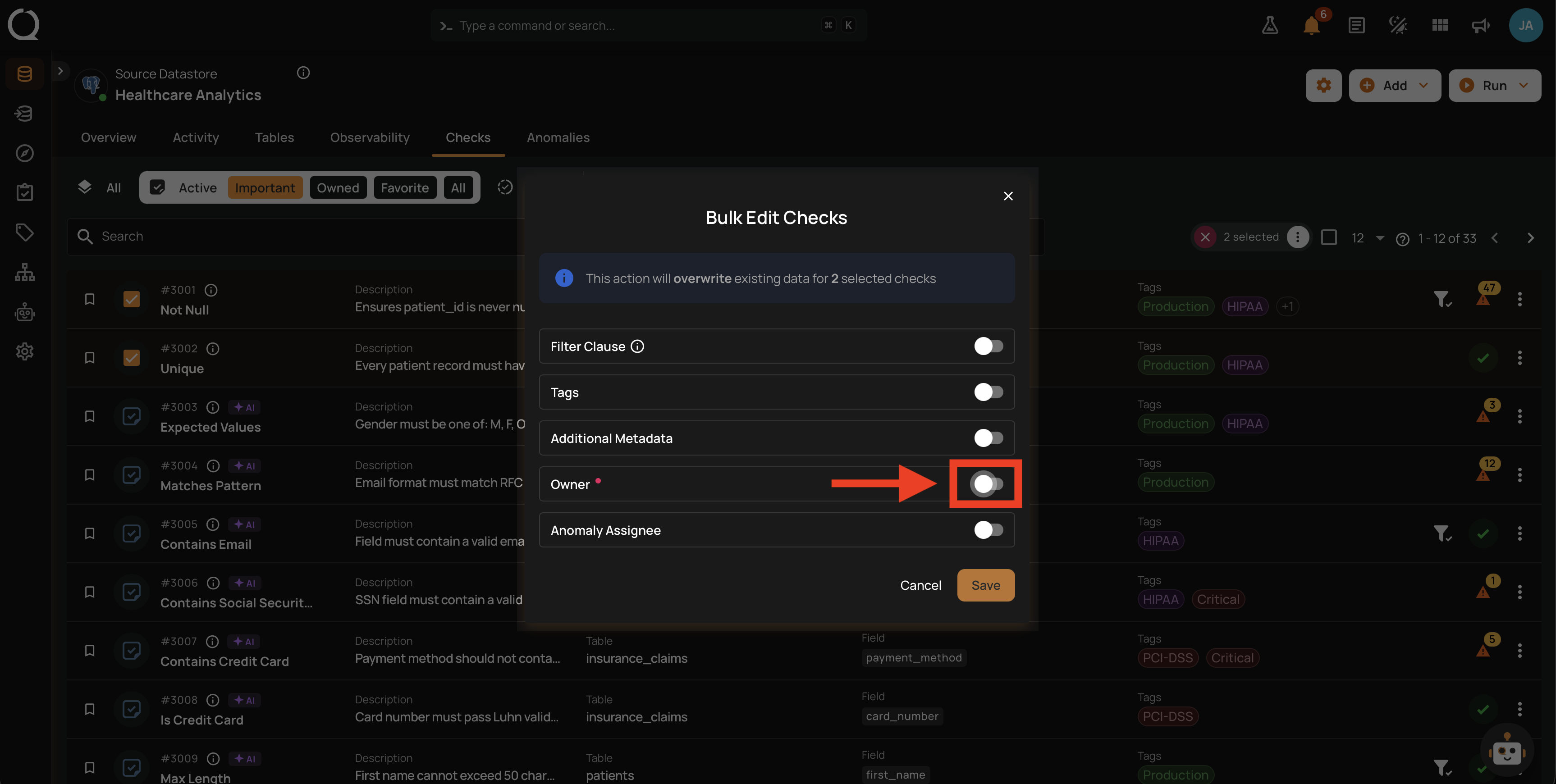Image resolution: width=1556 pixels, height=784 pixels.
Task: Open the page size 12 dropdown
Action: [1368, 238]
